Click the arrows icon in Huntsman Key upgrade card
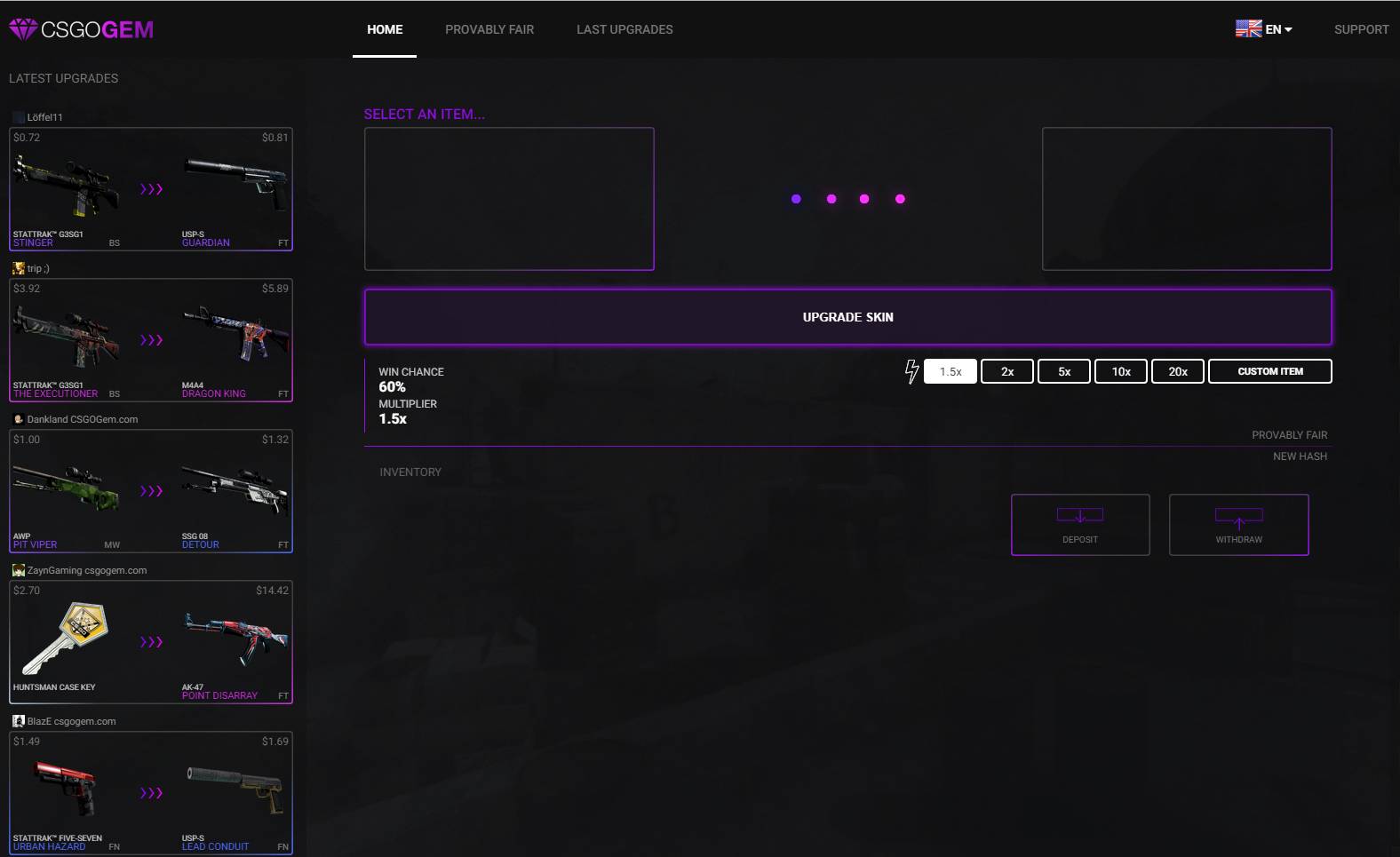 point(151,642)
